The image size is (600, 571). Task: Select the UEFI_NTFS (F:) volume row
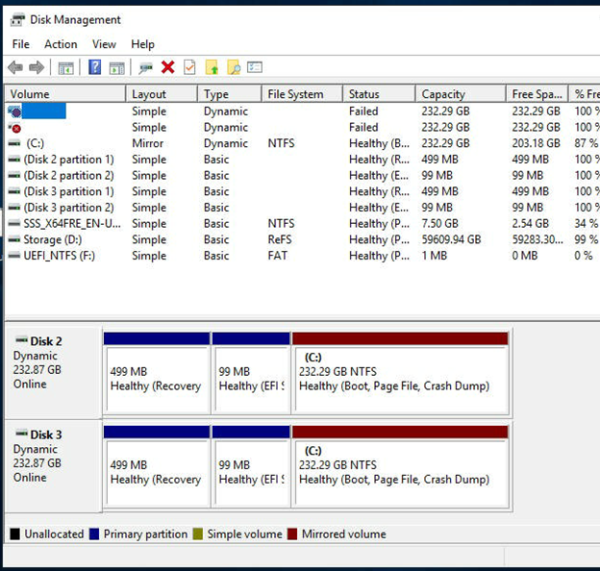60,255
